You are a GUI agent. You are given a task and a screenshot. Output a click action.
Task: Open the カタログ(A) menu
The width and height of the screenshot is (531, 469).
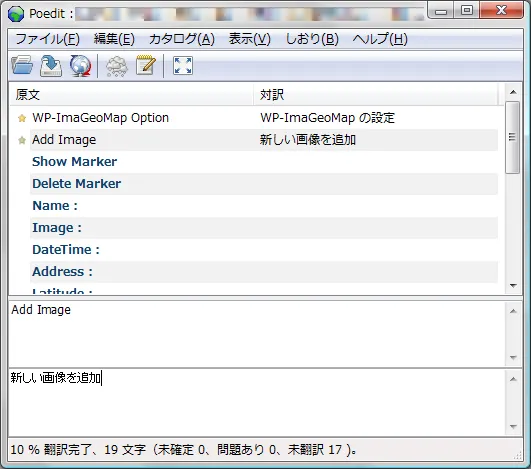[182, 39]
